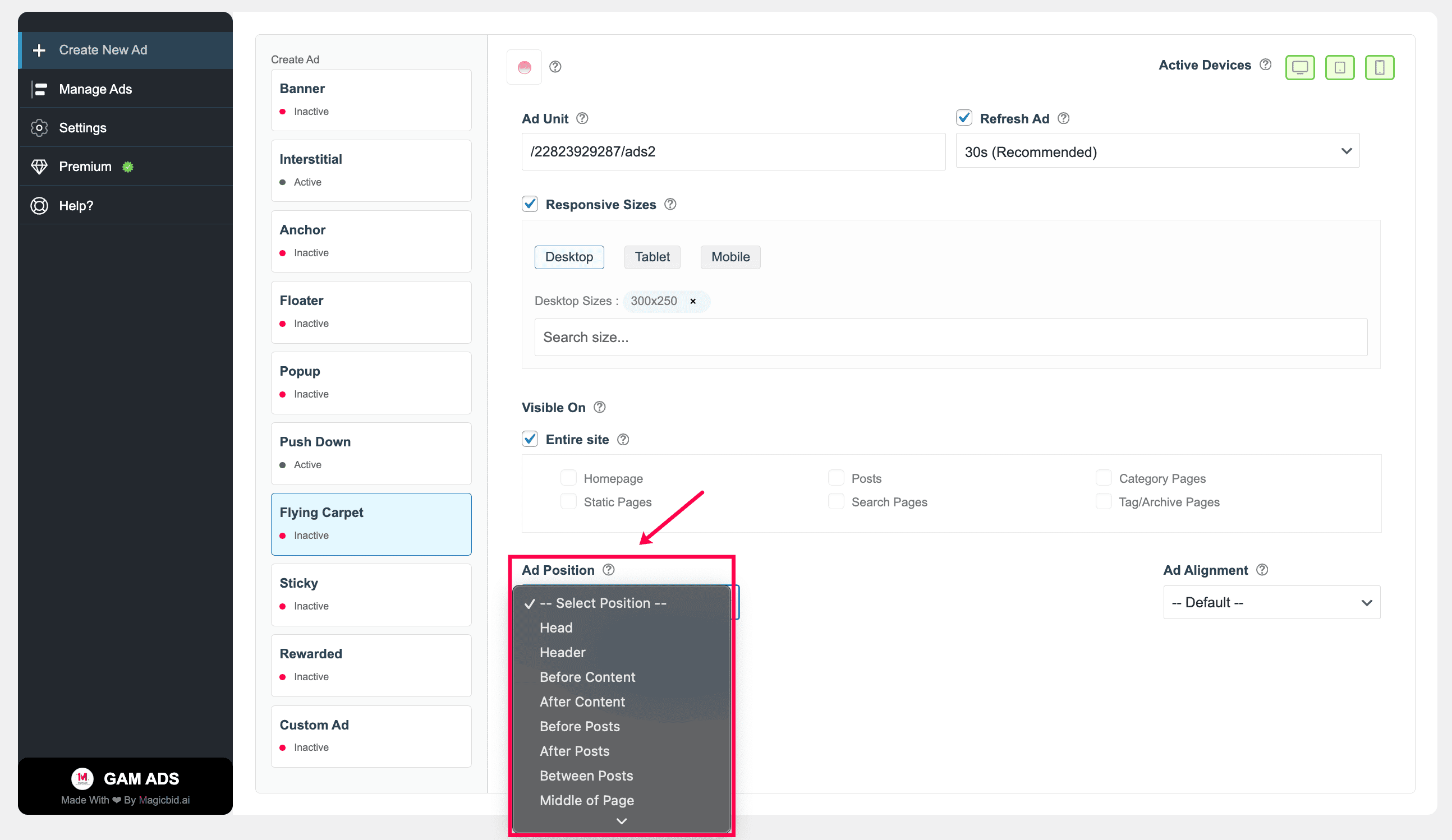1452x840 pixels.
Task: Check the Static Pages checkbox
Action: pos(568,501)
